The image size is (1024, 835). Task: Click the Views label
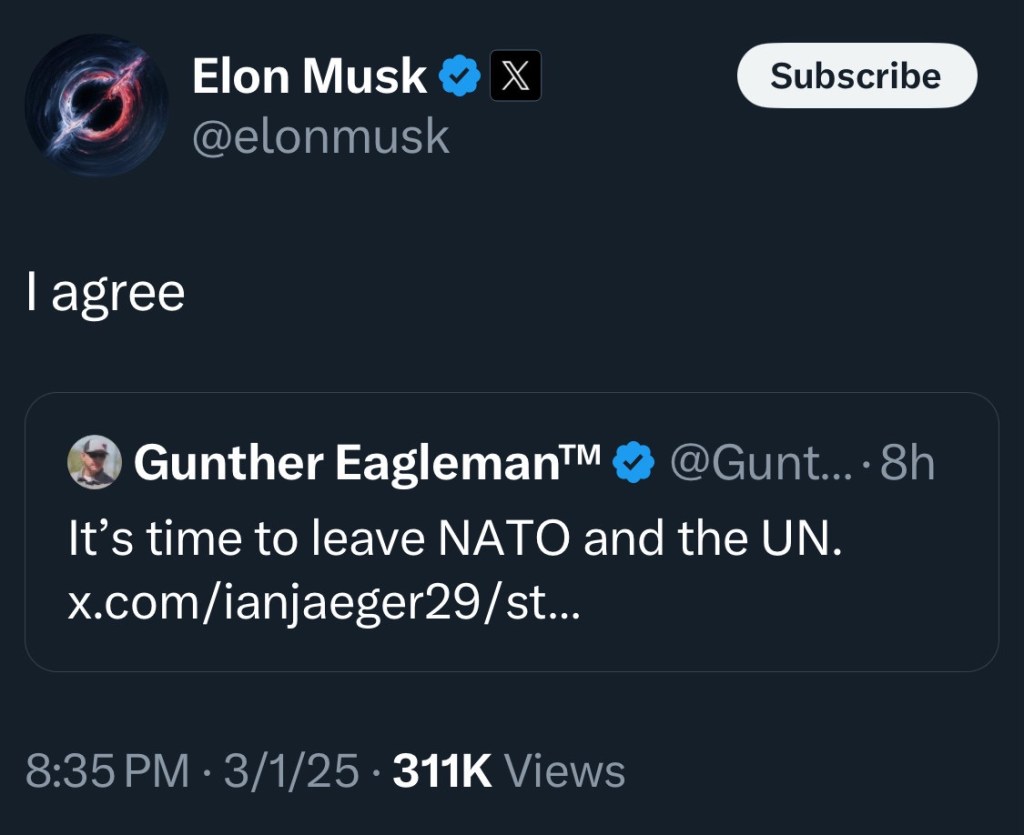[565, 772]
